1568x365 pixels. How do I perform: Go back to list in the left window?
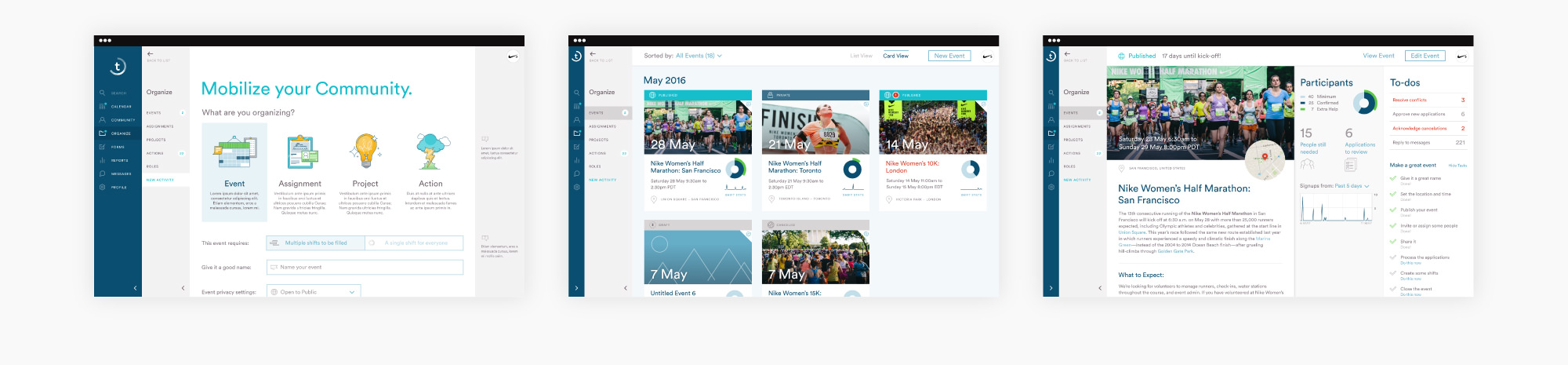coord(157,57)
